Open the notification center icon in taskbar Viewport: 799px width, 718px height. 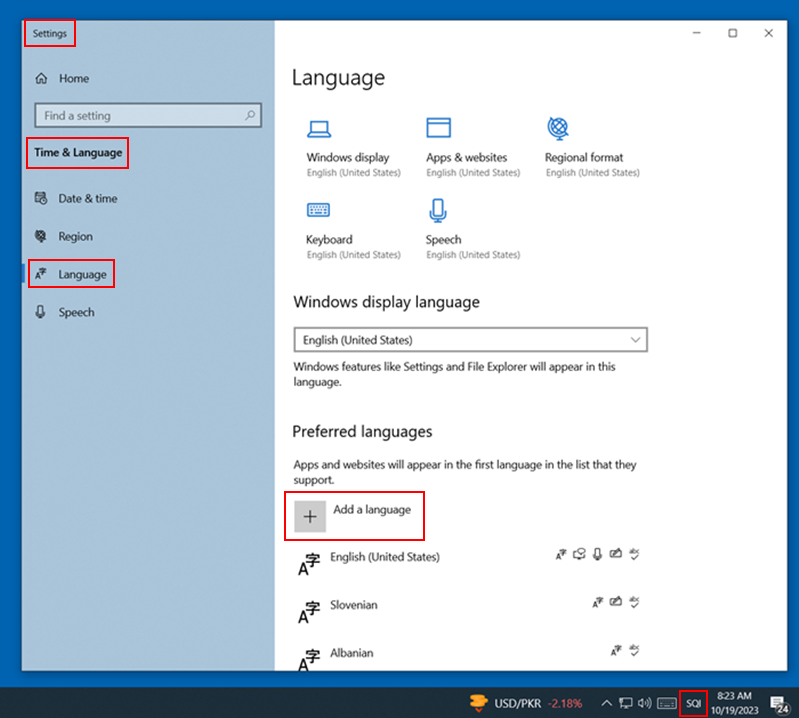tap(780, 705)
